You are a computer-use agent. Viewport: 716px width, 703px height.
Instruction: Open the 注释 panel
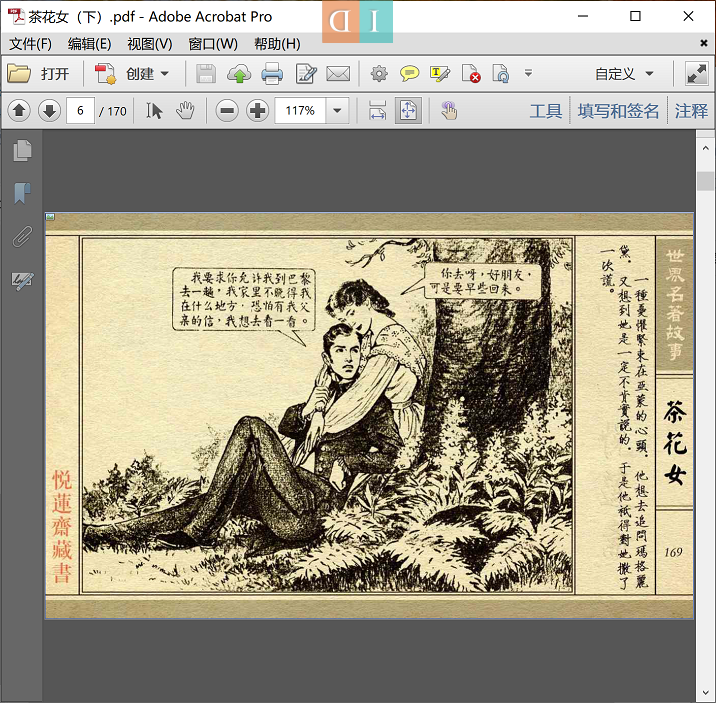click(x=691, y=111)
